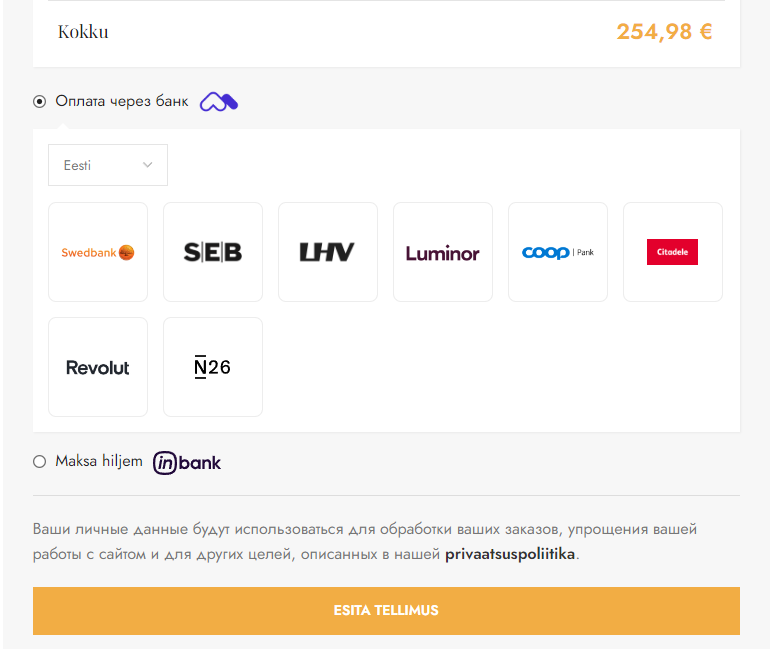Choose Swedbank as payment bank
Viewport: 770px width, 649px height.
[x=98, y=252]
